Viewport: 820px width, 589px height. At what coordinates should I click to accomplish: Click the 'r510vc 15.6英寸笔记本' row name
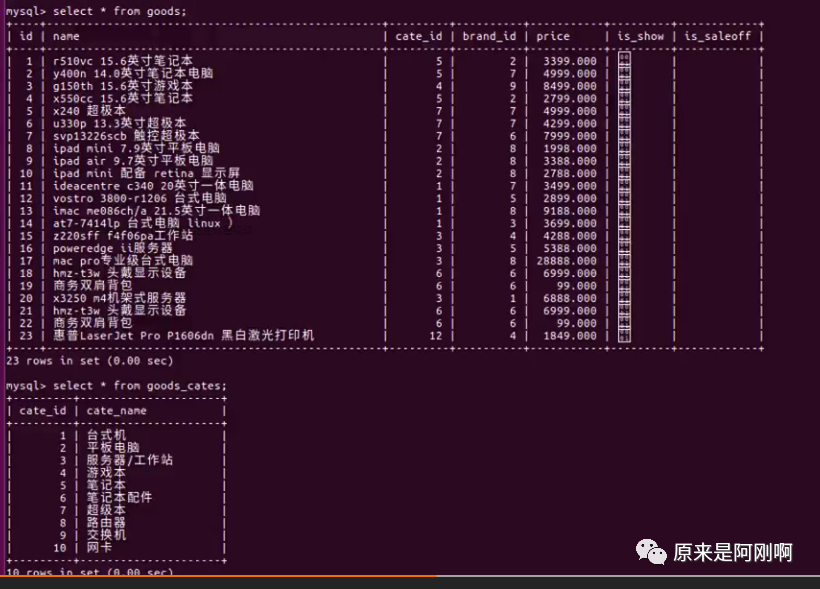coord(123,61)
